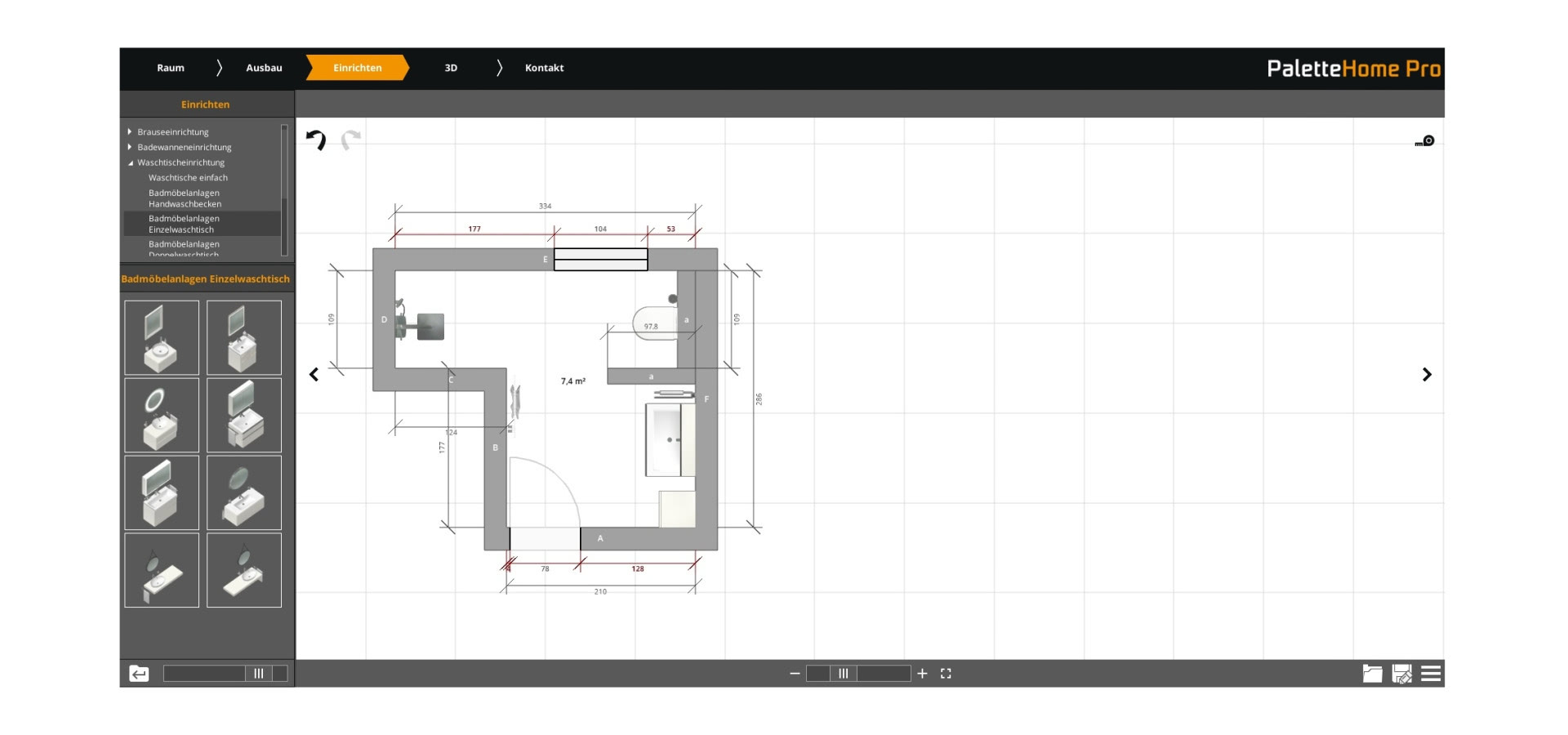Go to next step with right arrow
Viewport: 1568px width, 735px height.
[1427, 375]
